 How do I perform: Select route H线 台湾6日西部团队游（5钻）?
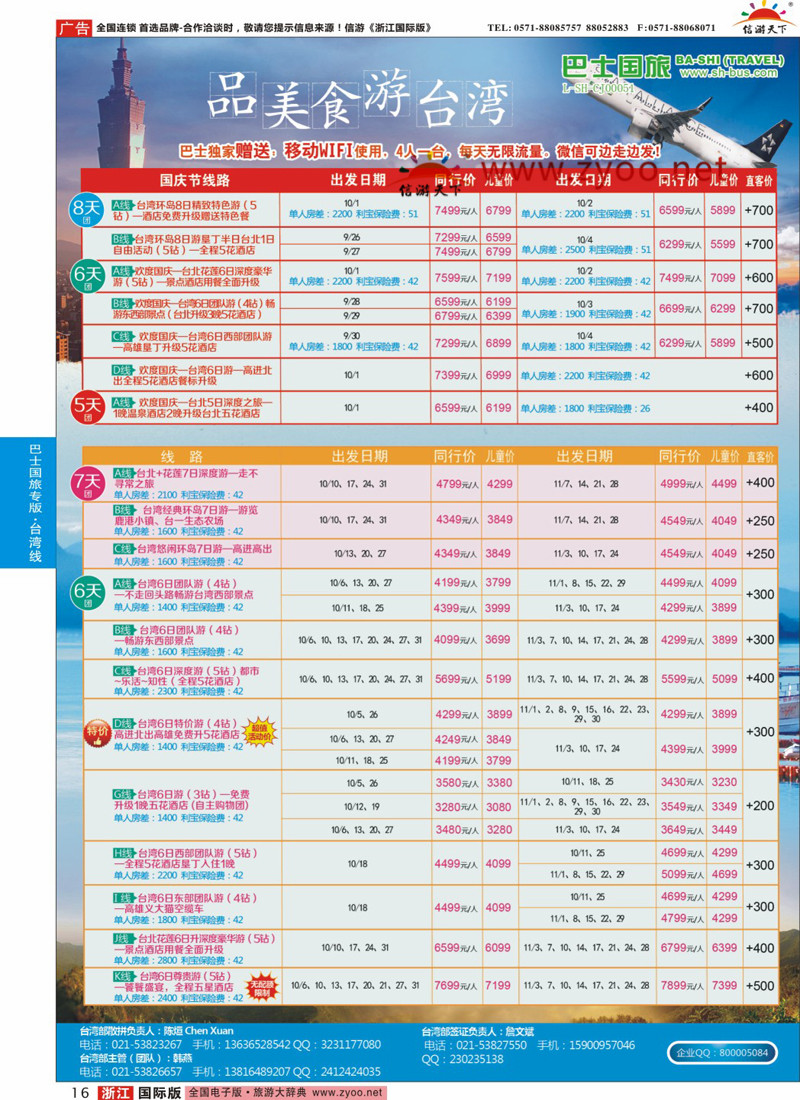point(185,859)
